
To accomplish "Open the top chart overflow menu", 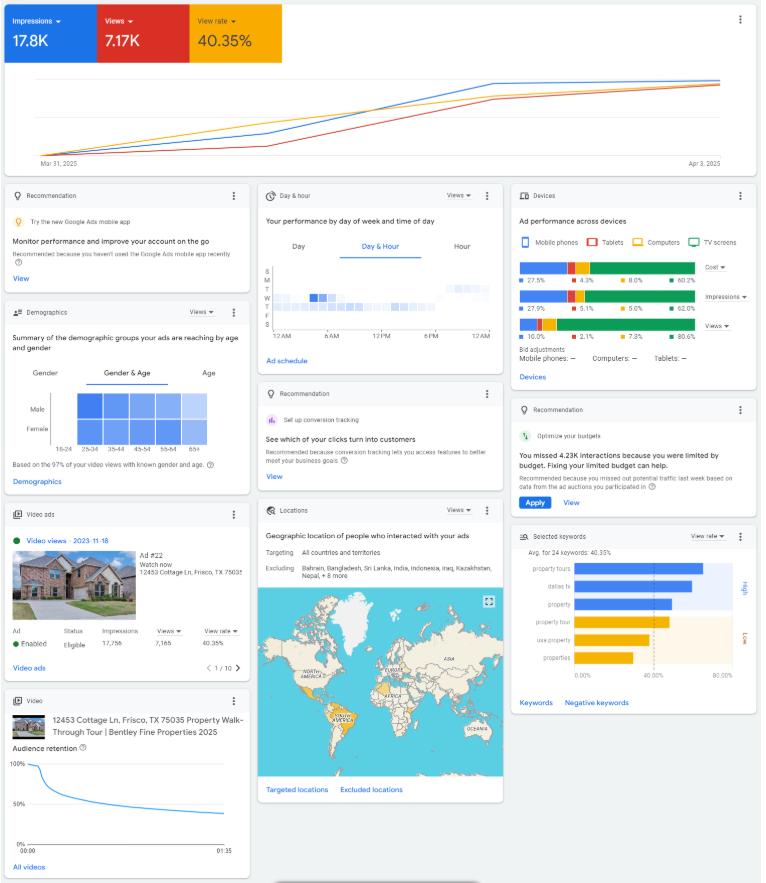I will tap(740, 19).
